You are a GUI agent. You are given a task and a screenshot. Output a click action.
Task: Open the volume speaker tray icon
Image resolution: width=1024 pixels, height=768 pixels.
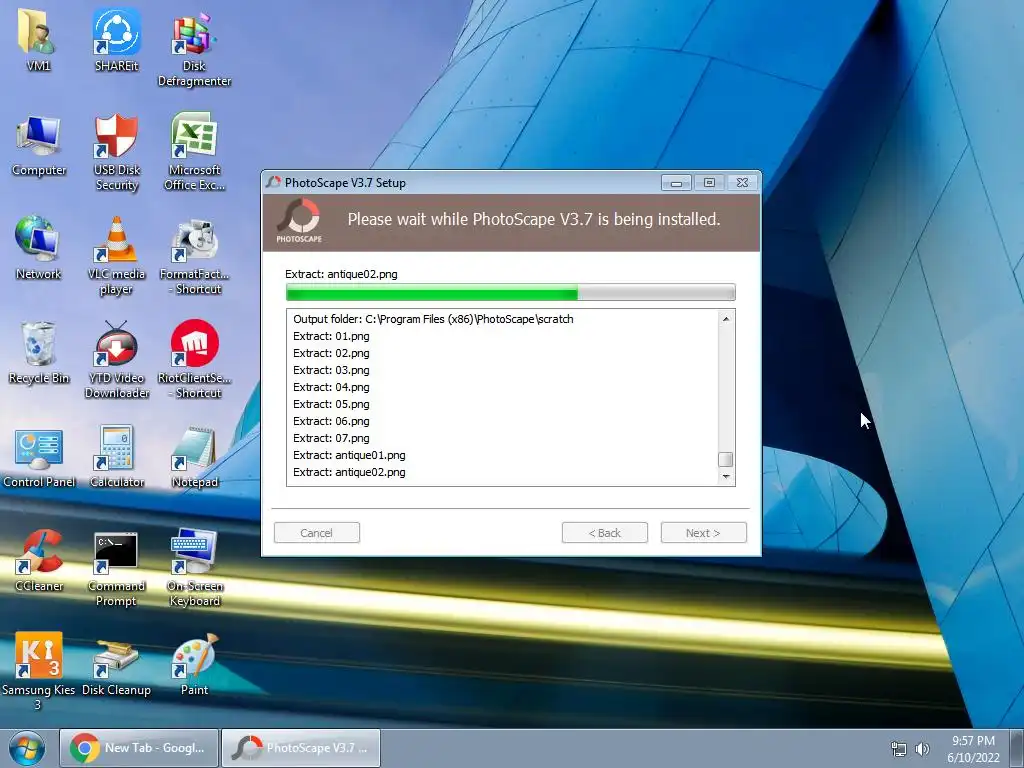[x=922, y=749]
